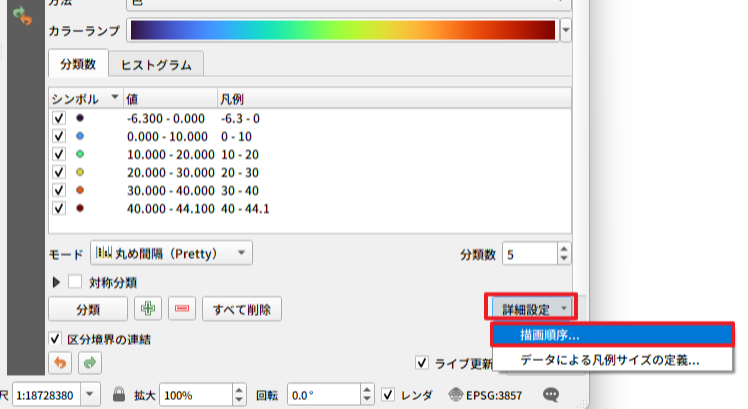Viewport: 748px width, 409px height.
Task: Click the green redo arrow icon
Action: (89, 362)
